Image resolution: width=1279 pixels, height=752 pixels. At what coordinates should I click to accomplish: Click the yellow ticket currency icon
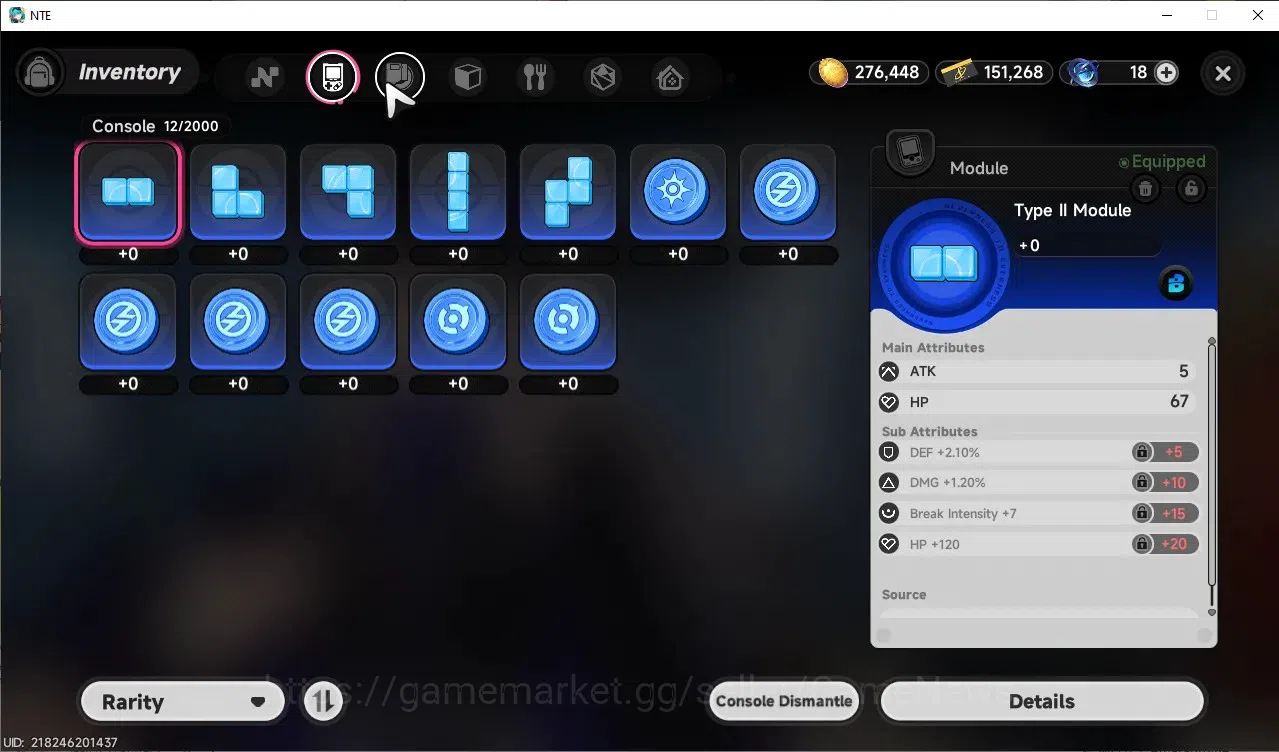(959, 72)
